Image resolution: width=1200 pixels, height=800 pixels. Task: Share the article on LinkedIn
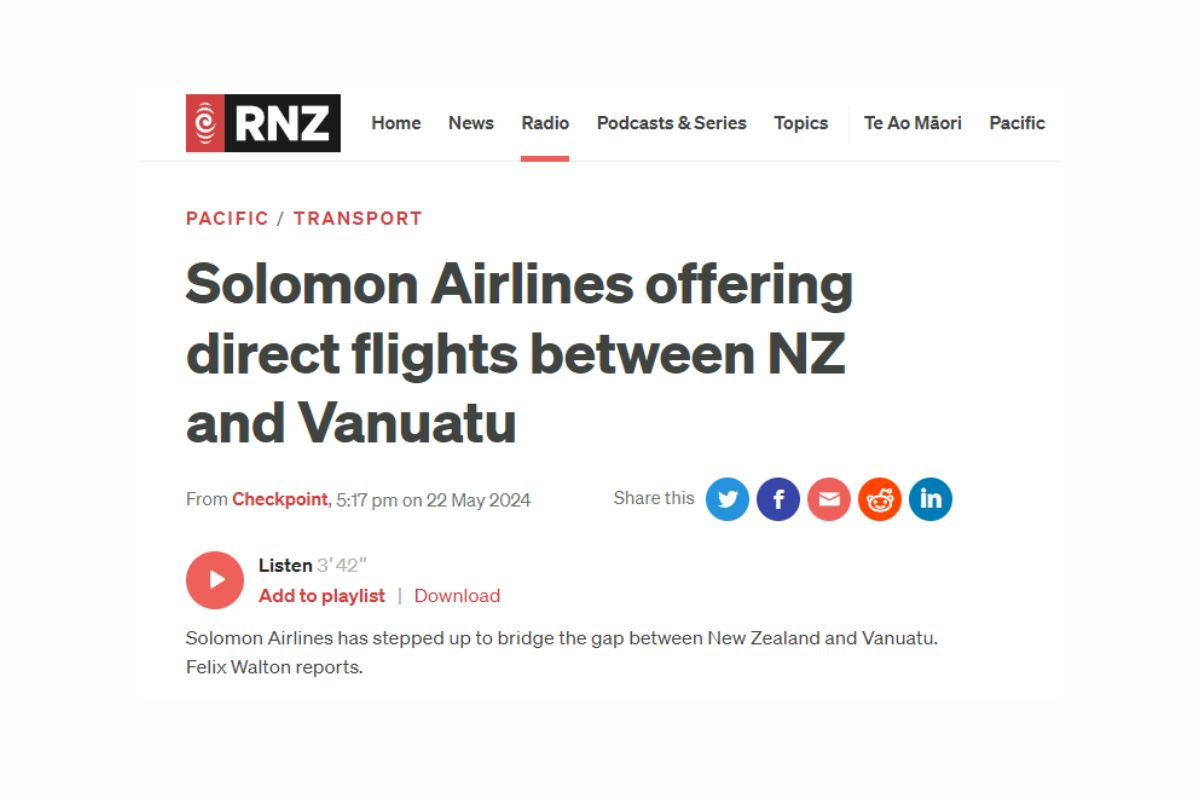(931, 499)
